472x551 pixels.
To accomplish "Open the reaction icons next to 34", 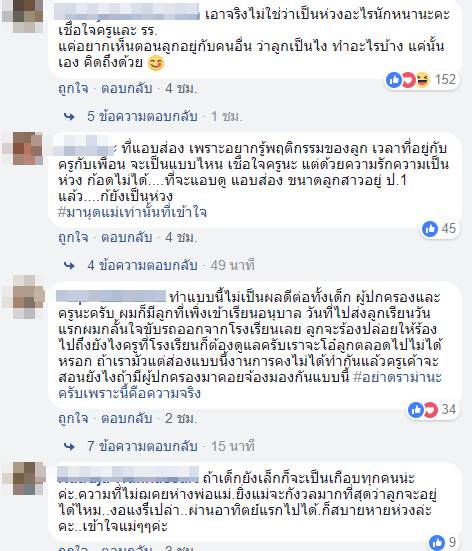I will pyautogui.click(x=423, y=410).
